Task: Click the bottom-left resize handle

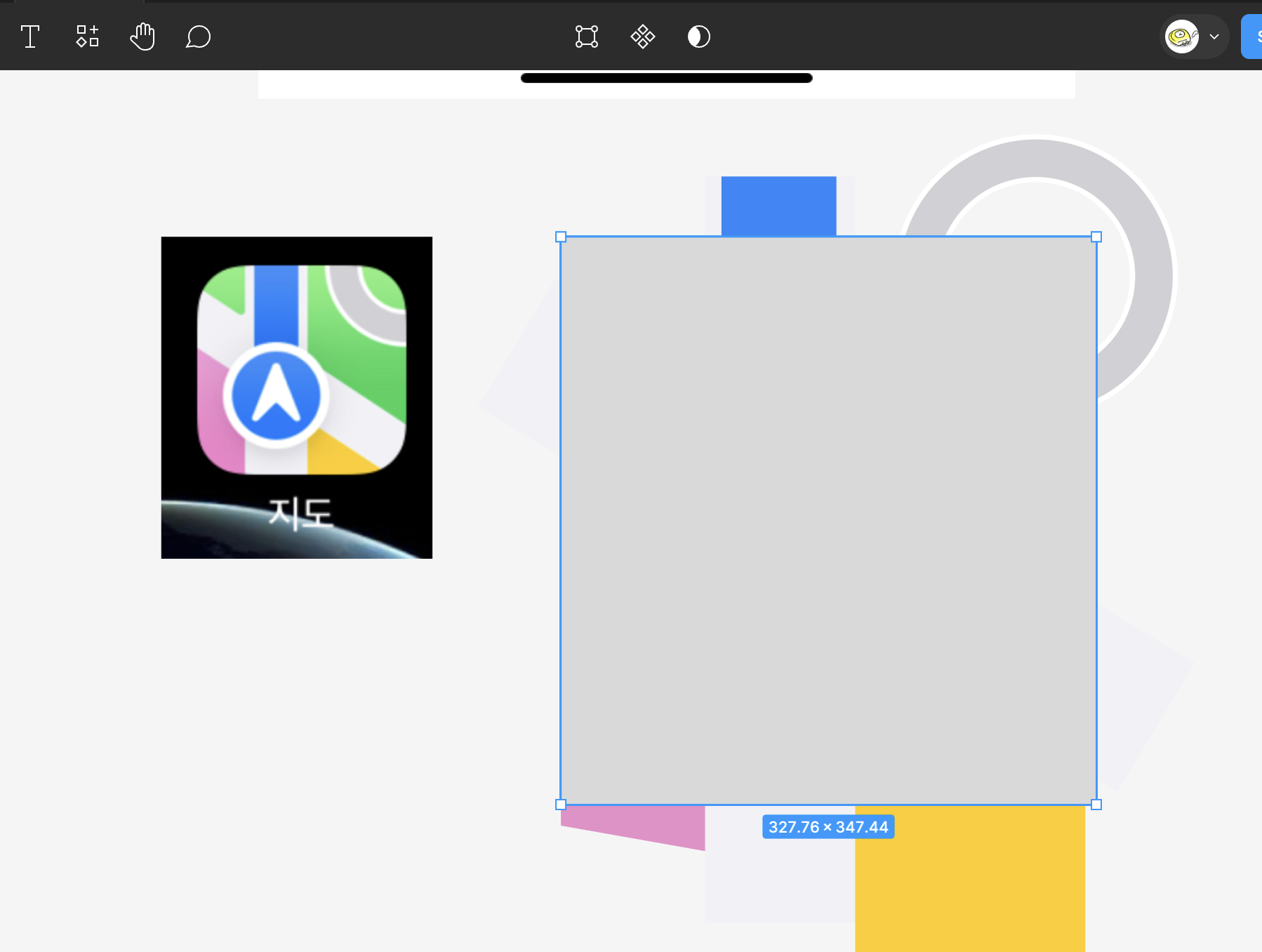Action: pyautogui.click(x=561, y=805)
